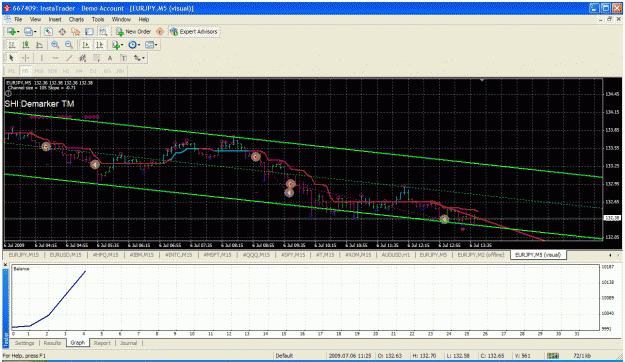Screen dimensions: 625x362
Task: Click the SHI Demarker TM label
Action: coord(39,104)
